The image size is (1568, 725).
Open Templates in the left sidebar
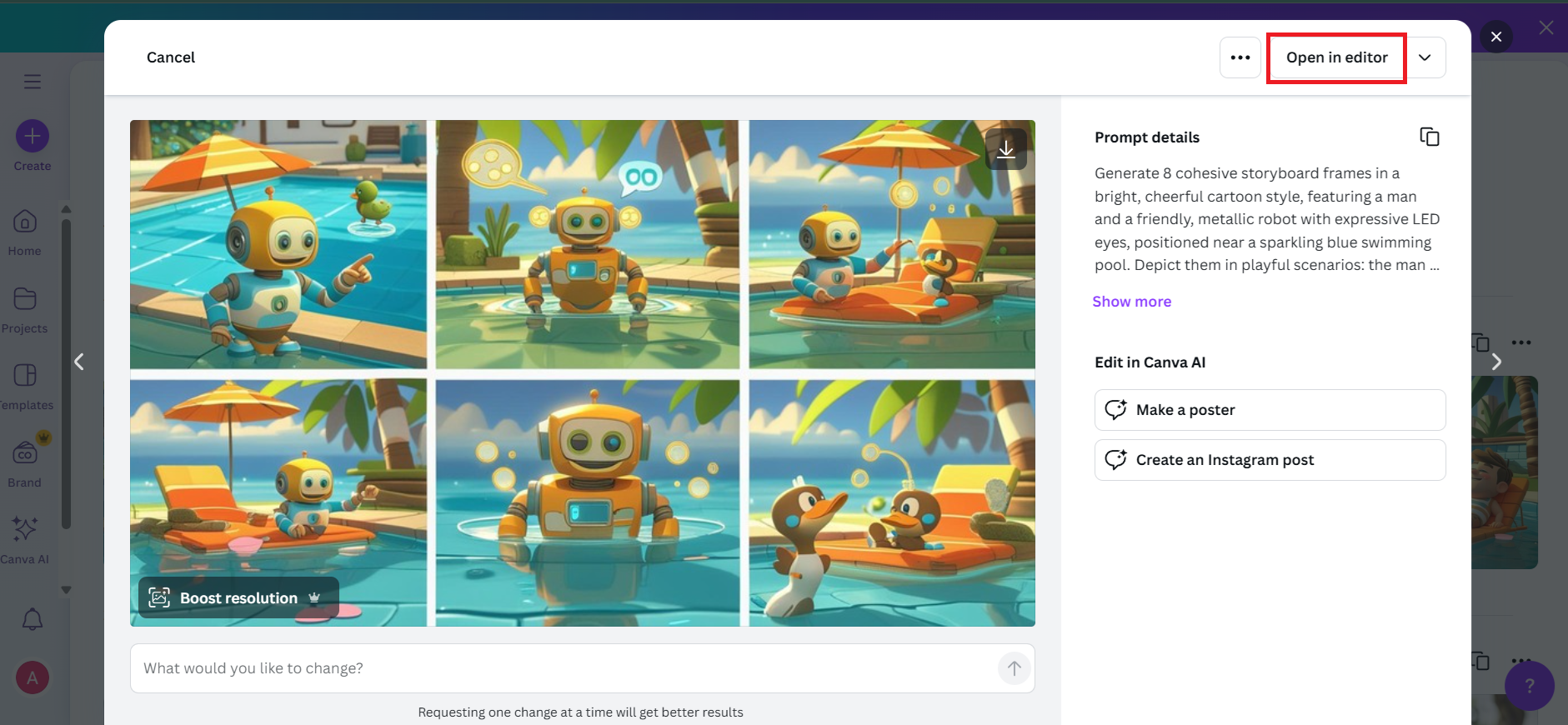click(25, 387)
